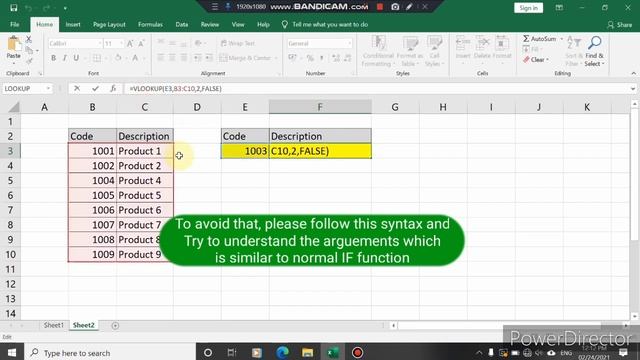The image size is (640, 360).
Task: Click the Paste clipboard icon
Action: [x=13, y=44]
